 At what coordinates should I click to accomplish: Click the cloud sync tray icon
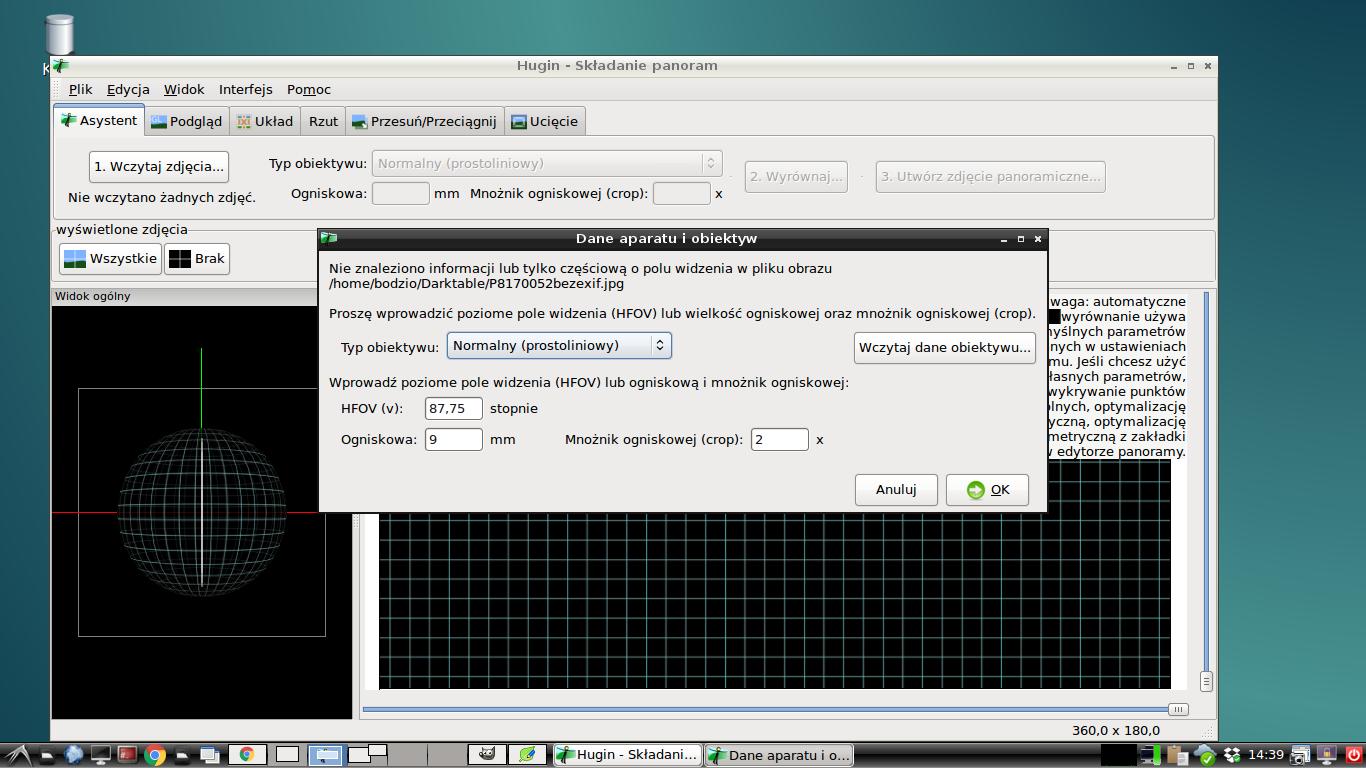(x=1205, y=754)
